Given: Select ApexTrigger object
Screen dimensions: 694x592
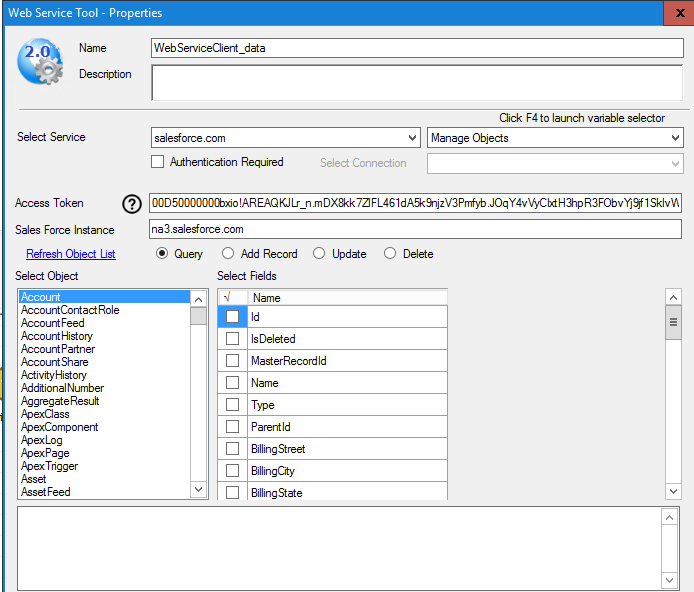Looking at the screenshot, I should (104, 466).
